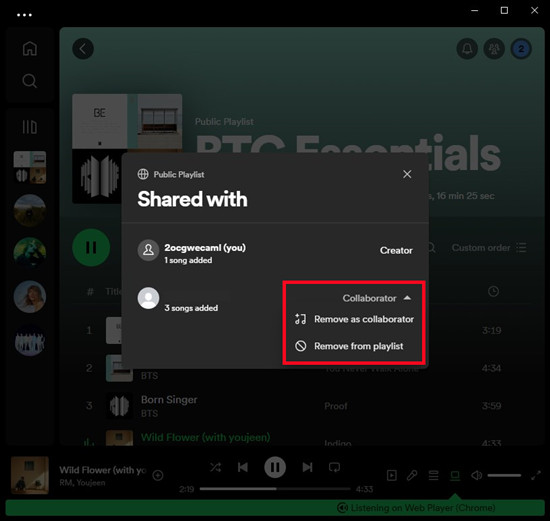550x521 pixels.
Task: Click the duration clock column header
Action: coord(493,291)
